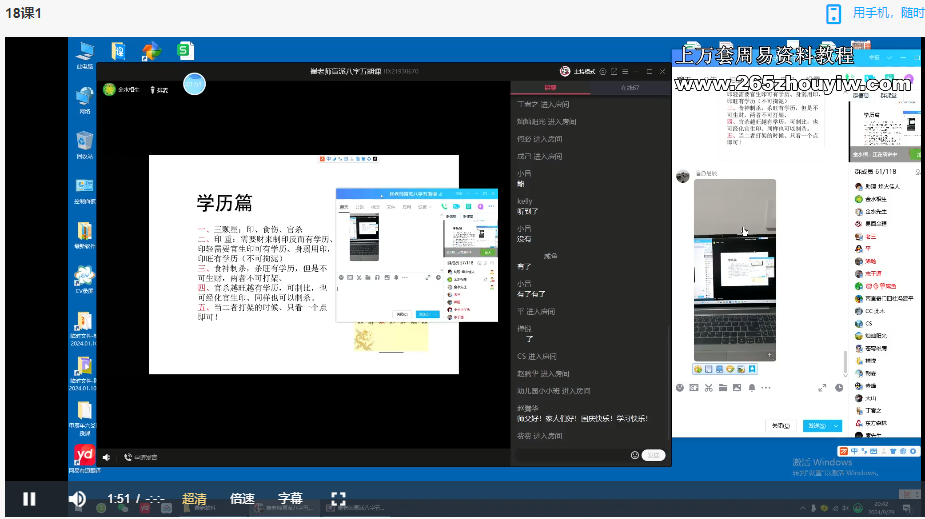Click the emoji smiley icon in chat

pyautogui.click(x=634, y=455)
